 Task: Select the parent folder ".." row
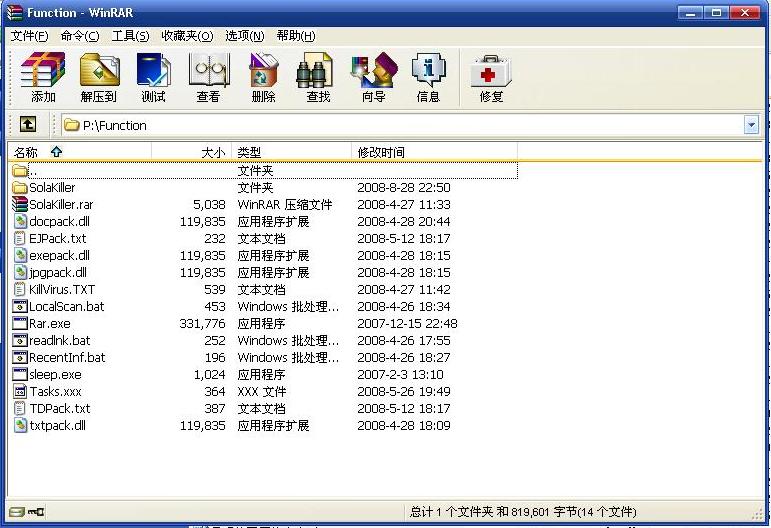point(264,171)
